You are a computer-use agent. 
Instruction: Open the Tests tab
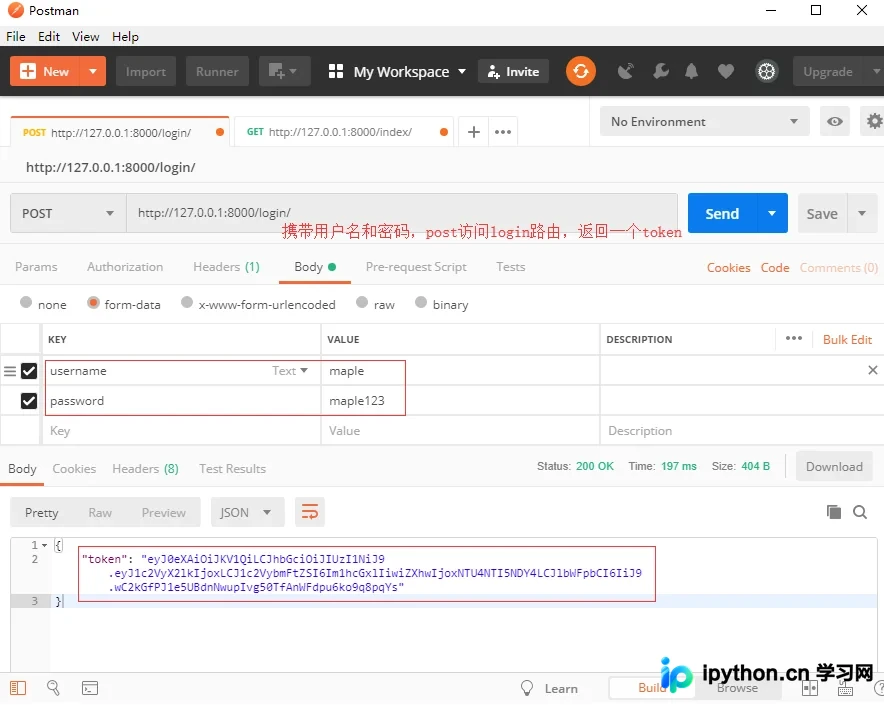pyautogui.click(x=511, y=267)
